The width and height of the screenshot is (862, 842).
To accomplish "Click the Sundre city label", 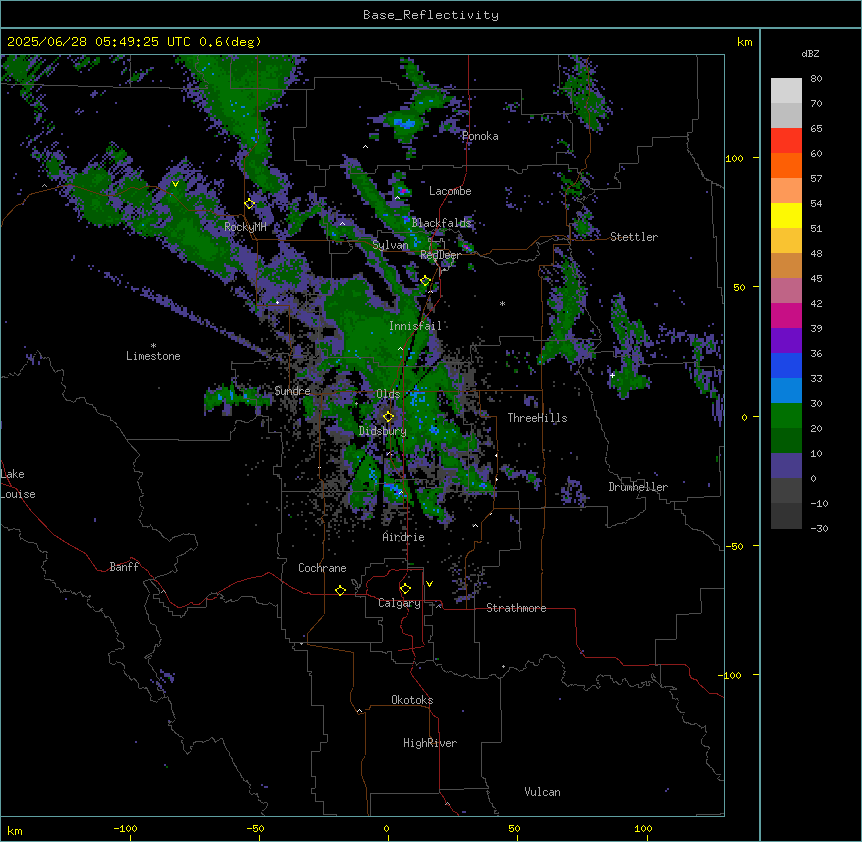I will (x=292, y=391).
